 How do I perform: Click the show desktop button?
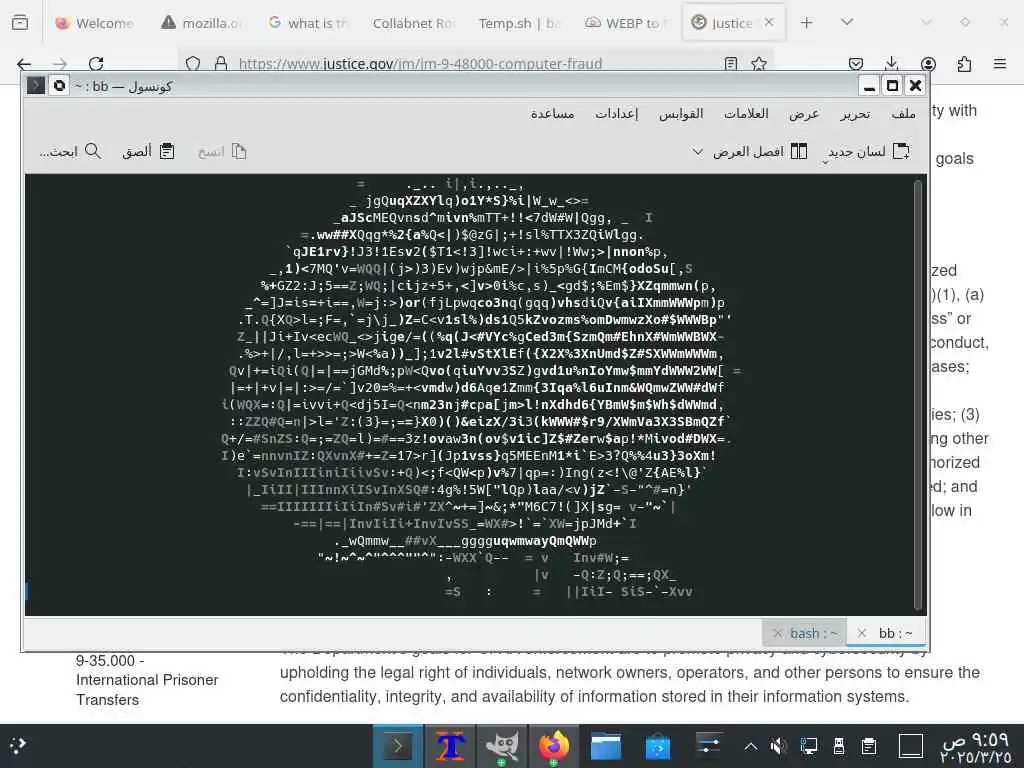click(911, 746)
